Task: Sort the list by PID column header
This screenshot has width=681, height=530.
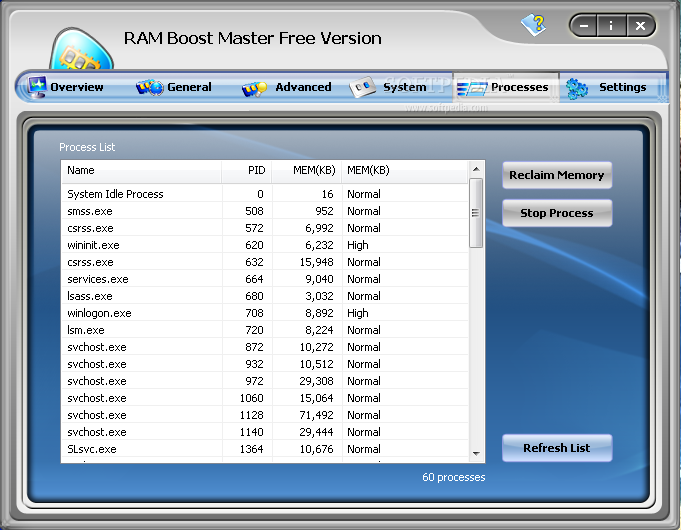Action: coord(247,171)
